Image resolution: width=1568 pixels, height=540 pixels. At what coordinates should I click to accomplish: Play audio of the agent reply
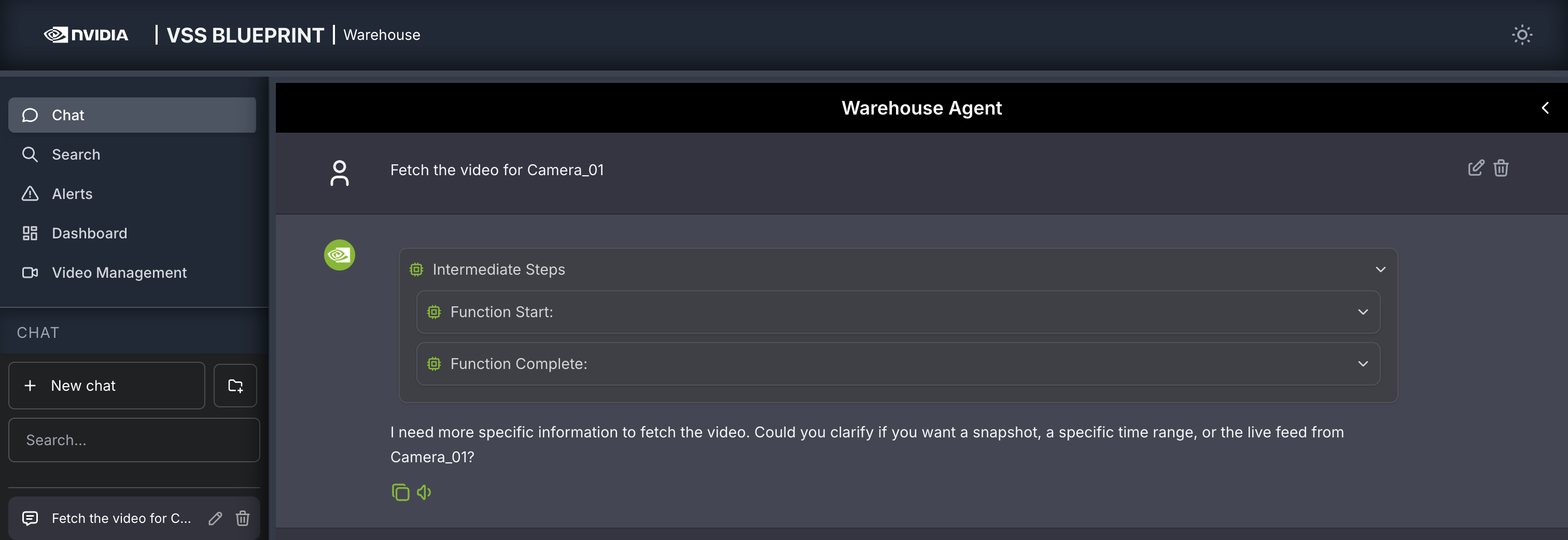click(424, 492)
